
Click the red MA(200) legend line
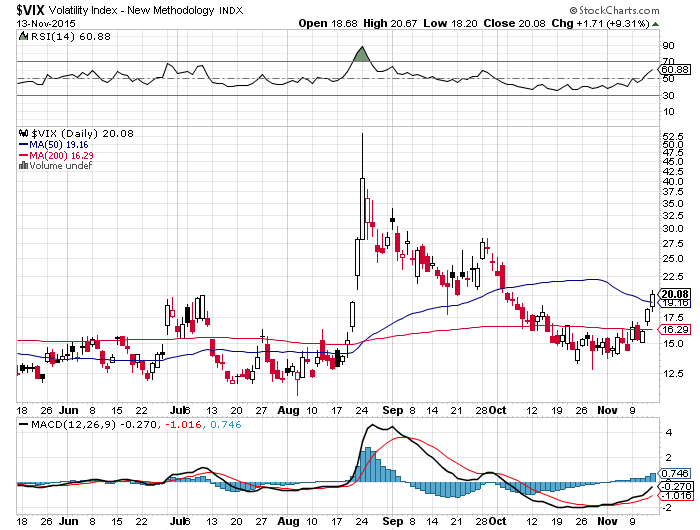click(x=24, y=156)
